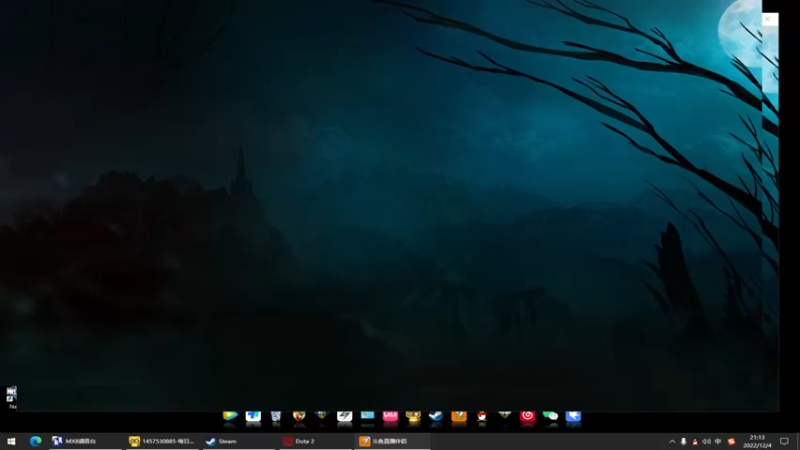
Task: Open the blue screen dock icon
Action: (x=367, y=416)
